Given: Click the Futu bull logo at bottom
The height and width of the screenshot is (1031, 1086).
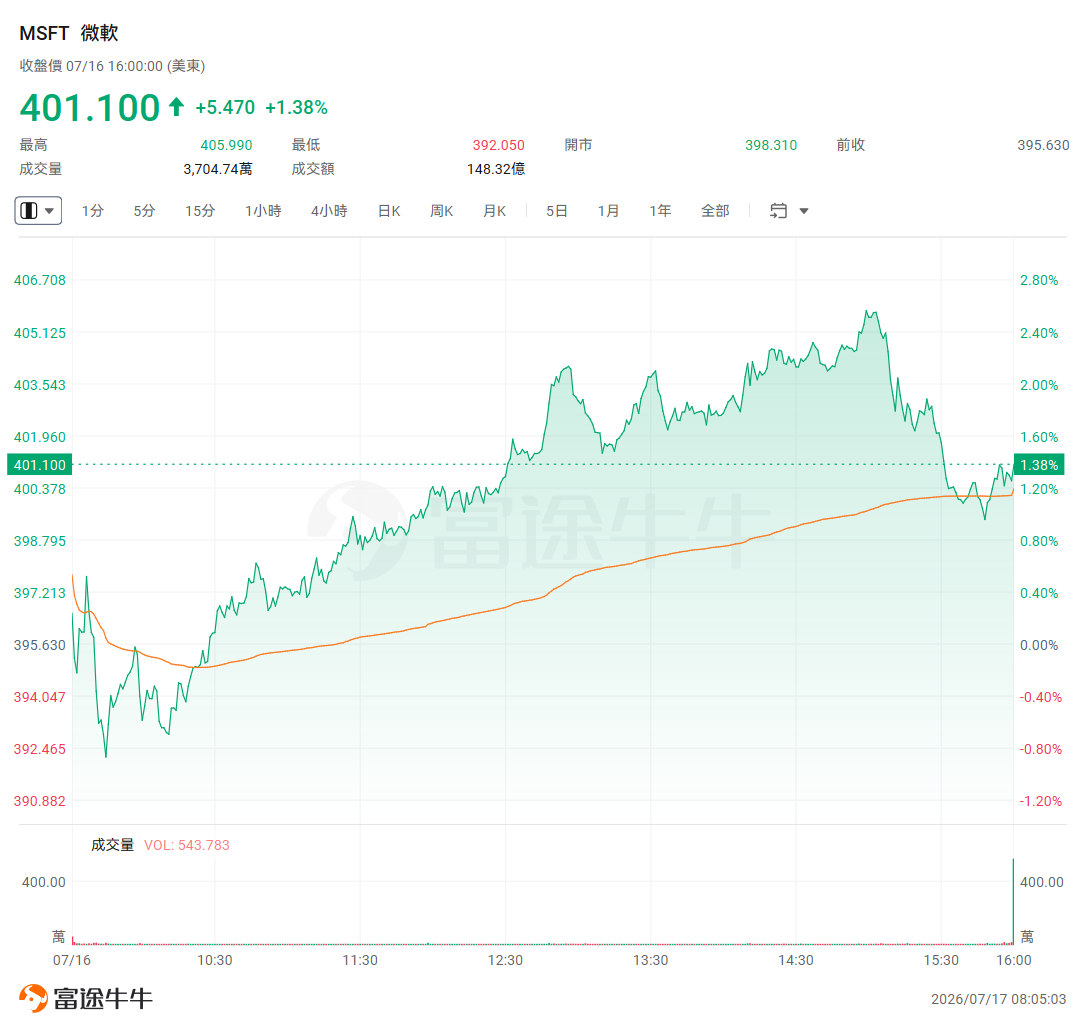Looking at the screenshot, I should 33,998.
